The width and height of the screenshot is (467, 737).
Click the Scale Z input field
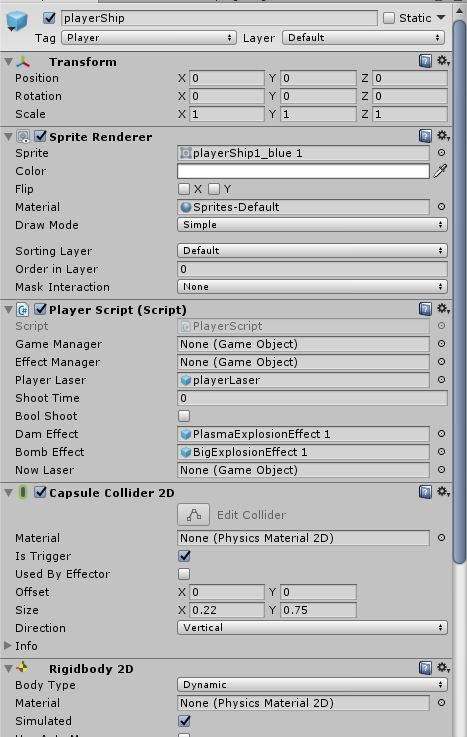click(410, 114)
